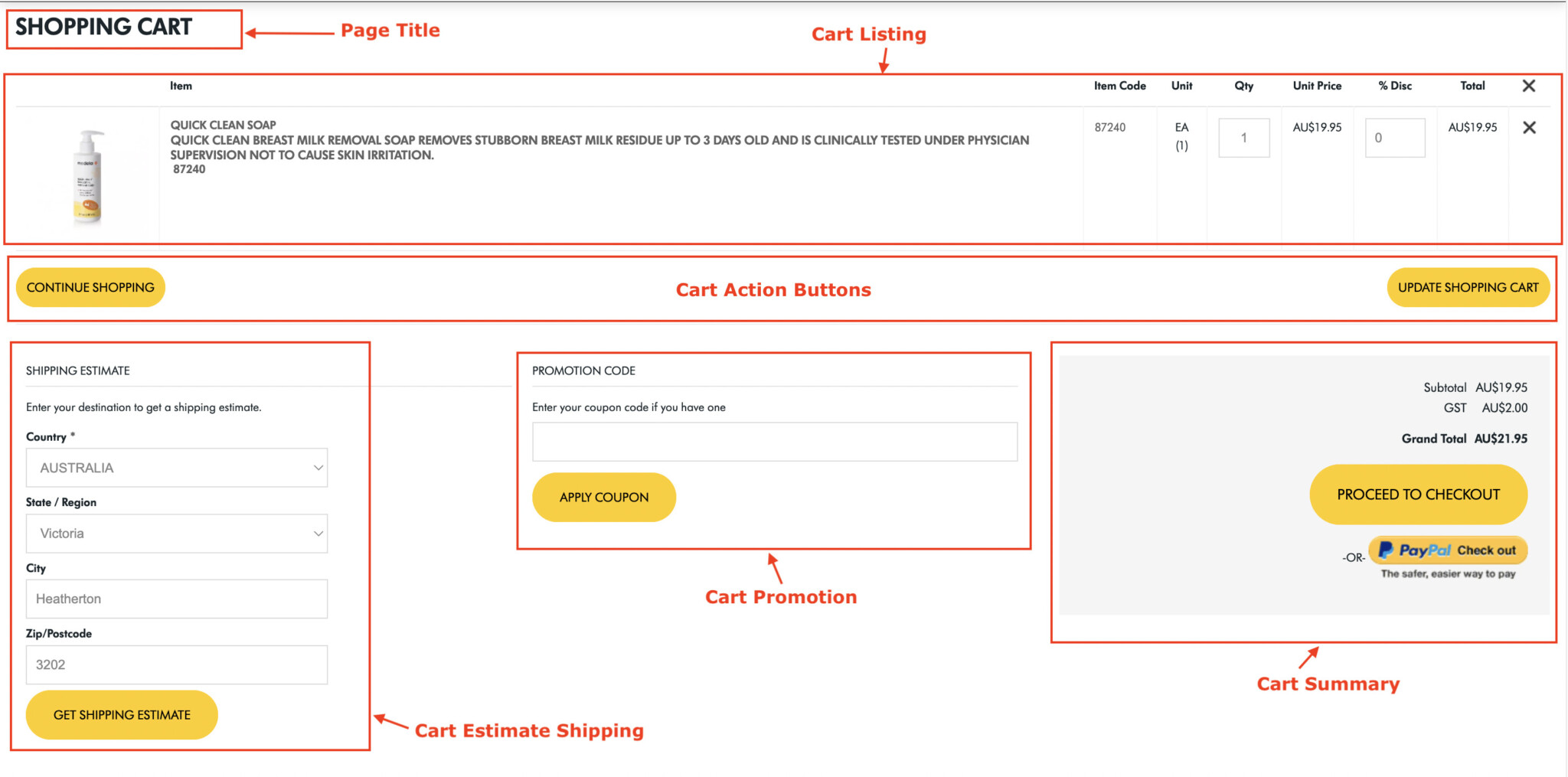Viewport: 1568px width, 777px height.
Task: Click Proceed to Checkout
Action: (1418, 494)
